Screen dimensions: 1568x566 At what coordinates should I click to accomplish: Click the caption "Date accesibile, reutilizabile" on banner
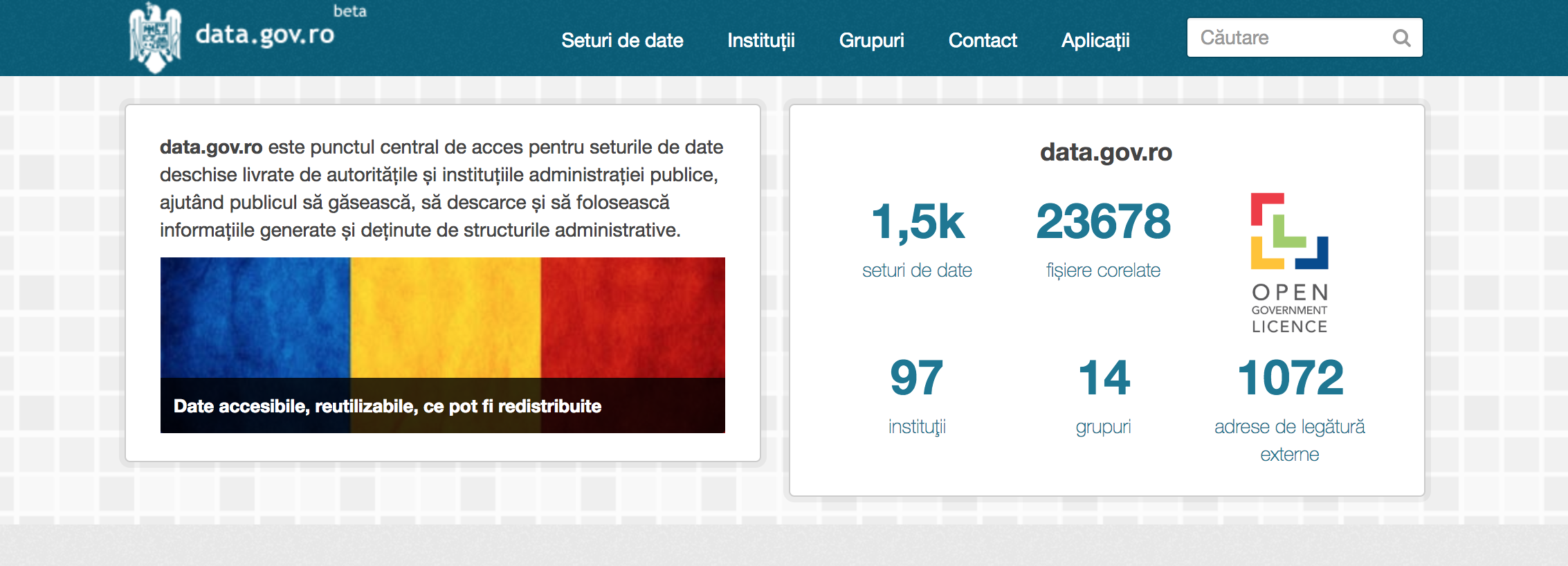[x=387, y=406]
